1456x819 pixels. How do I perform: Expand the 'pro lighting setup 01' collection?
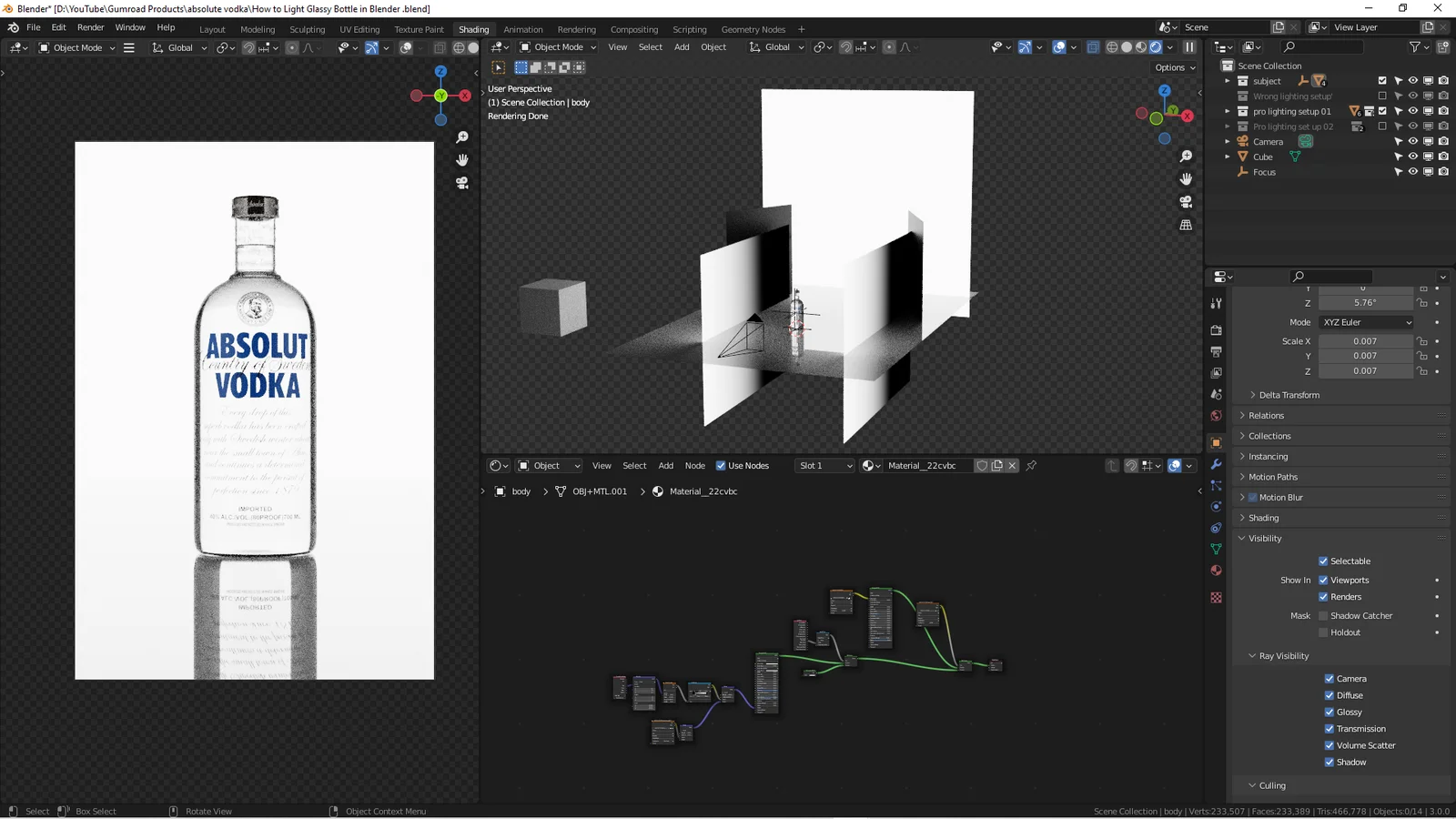1228,111
